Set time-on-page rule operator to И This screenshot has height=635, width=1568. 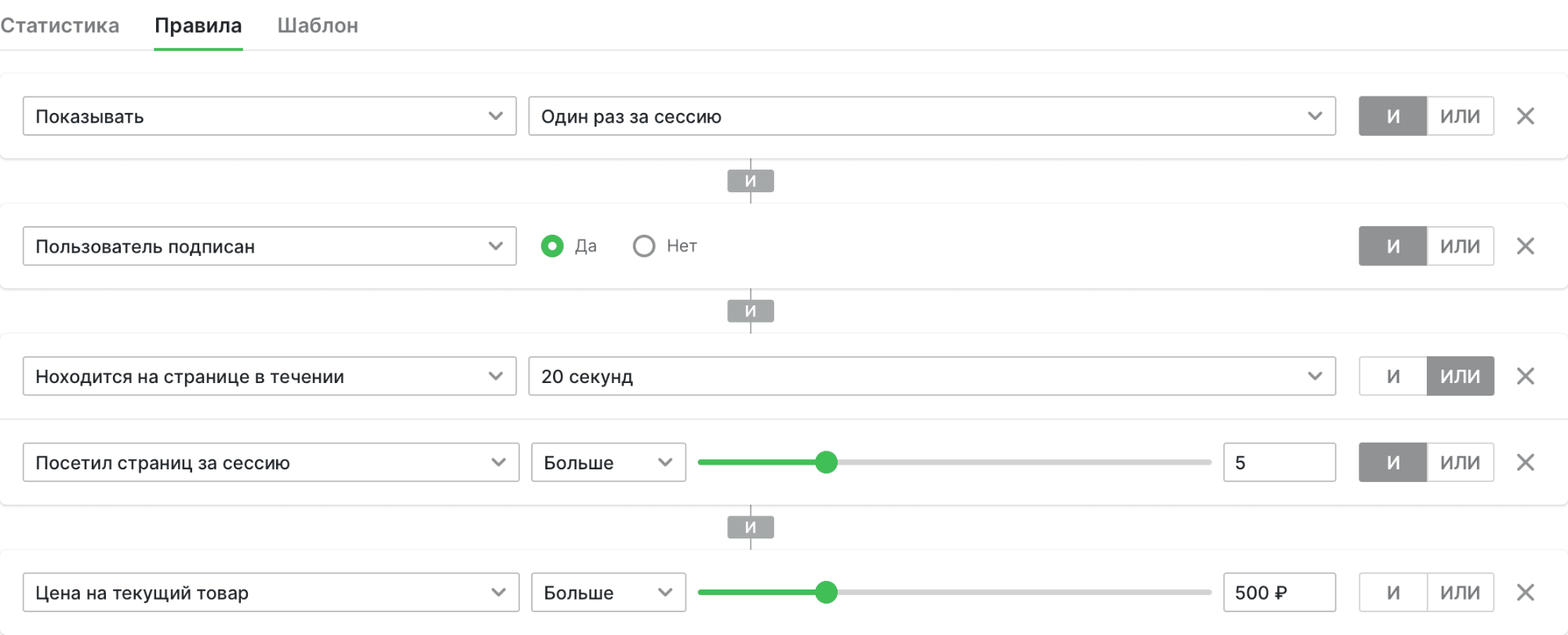tap(1392, 377)
